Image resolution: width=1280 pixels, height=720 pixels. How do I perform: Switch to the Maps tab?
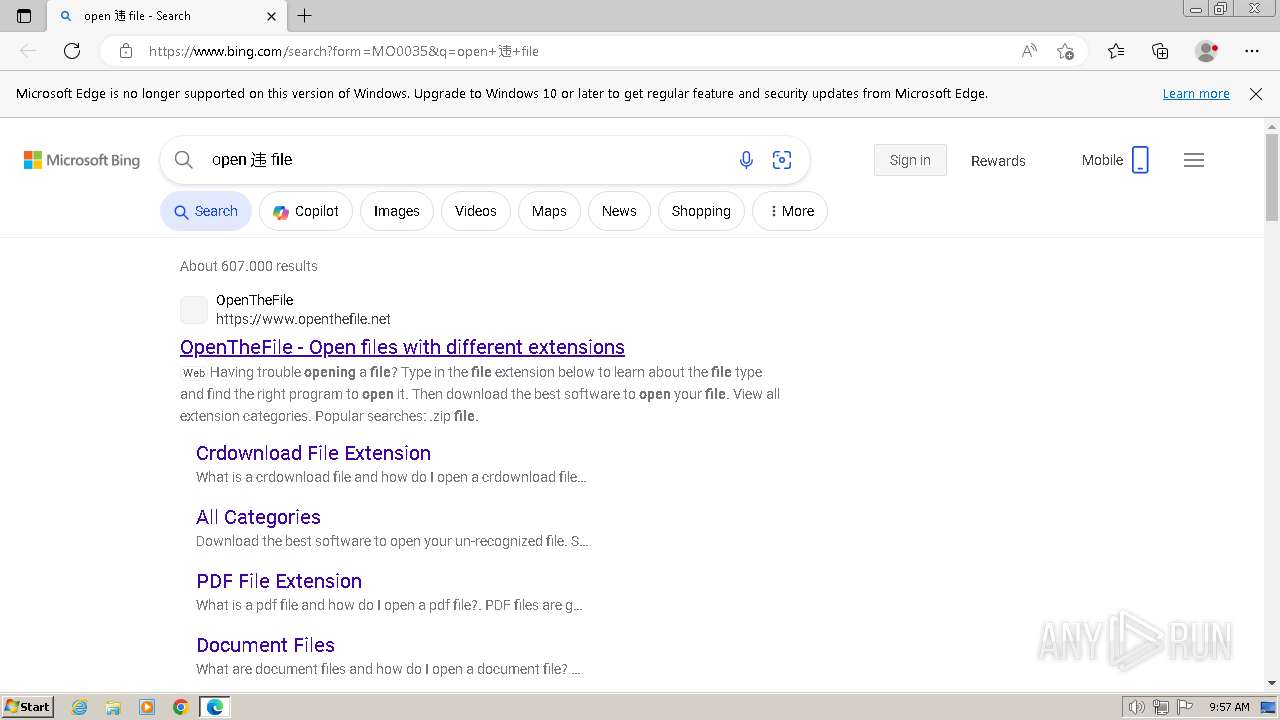click(x=549, y=211)
